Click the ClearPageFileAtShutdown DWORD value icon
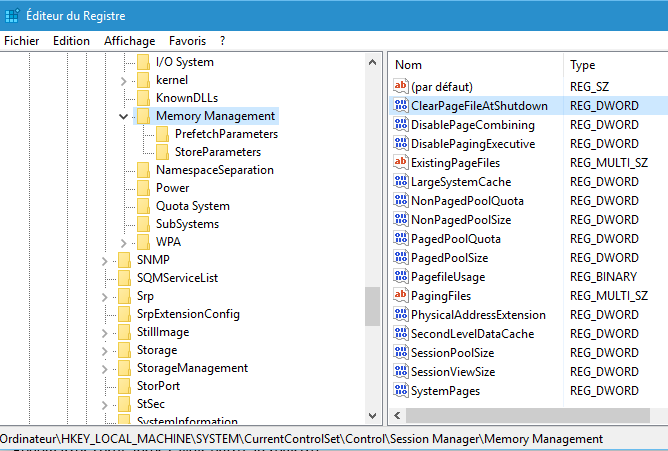 400,106
